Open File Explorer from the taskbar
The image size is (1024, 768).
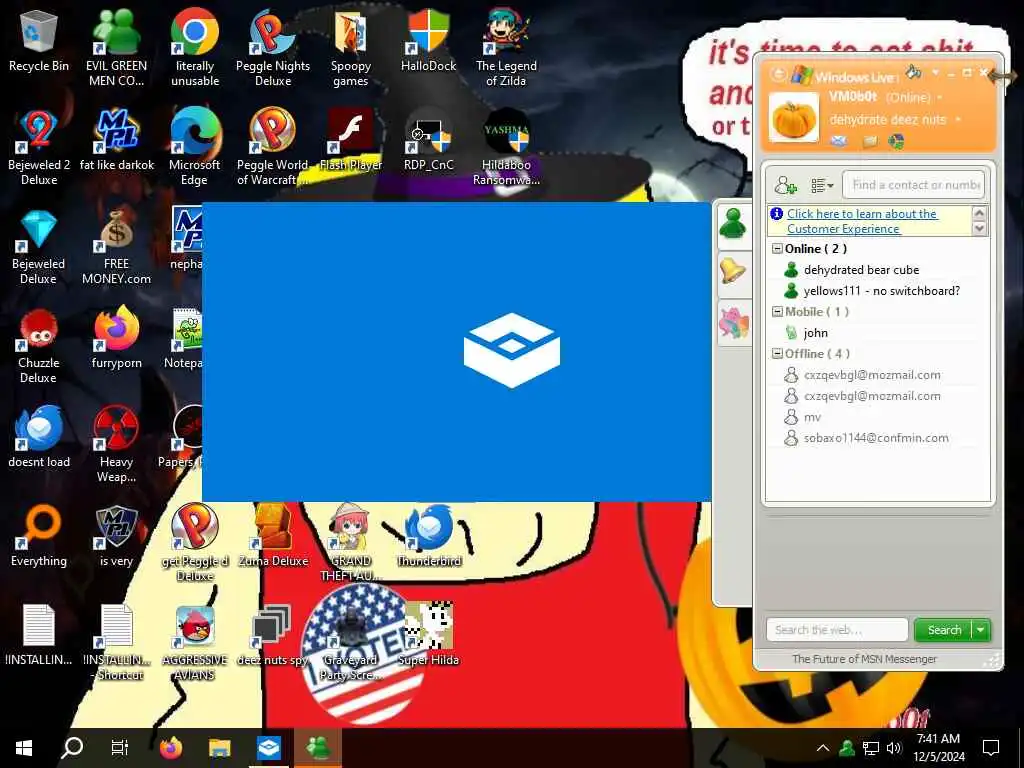coord(219,748)
